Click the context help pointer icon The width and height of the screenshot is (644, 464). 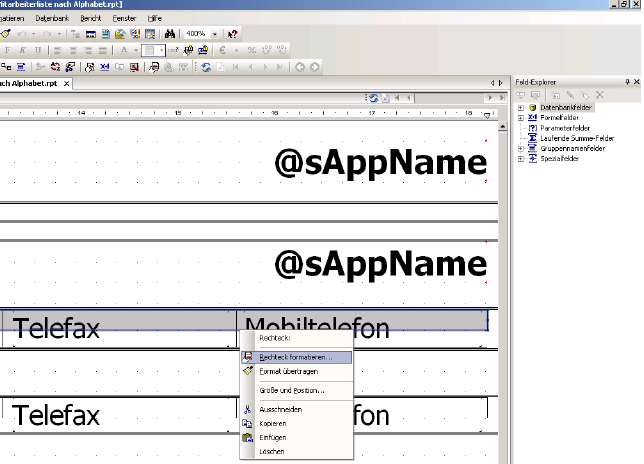[x=232, y=33]
